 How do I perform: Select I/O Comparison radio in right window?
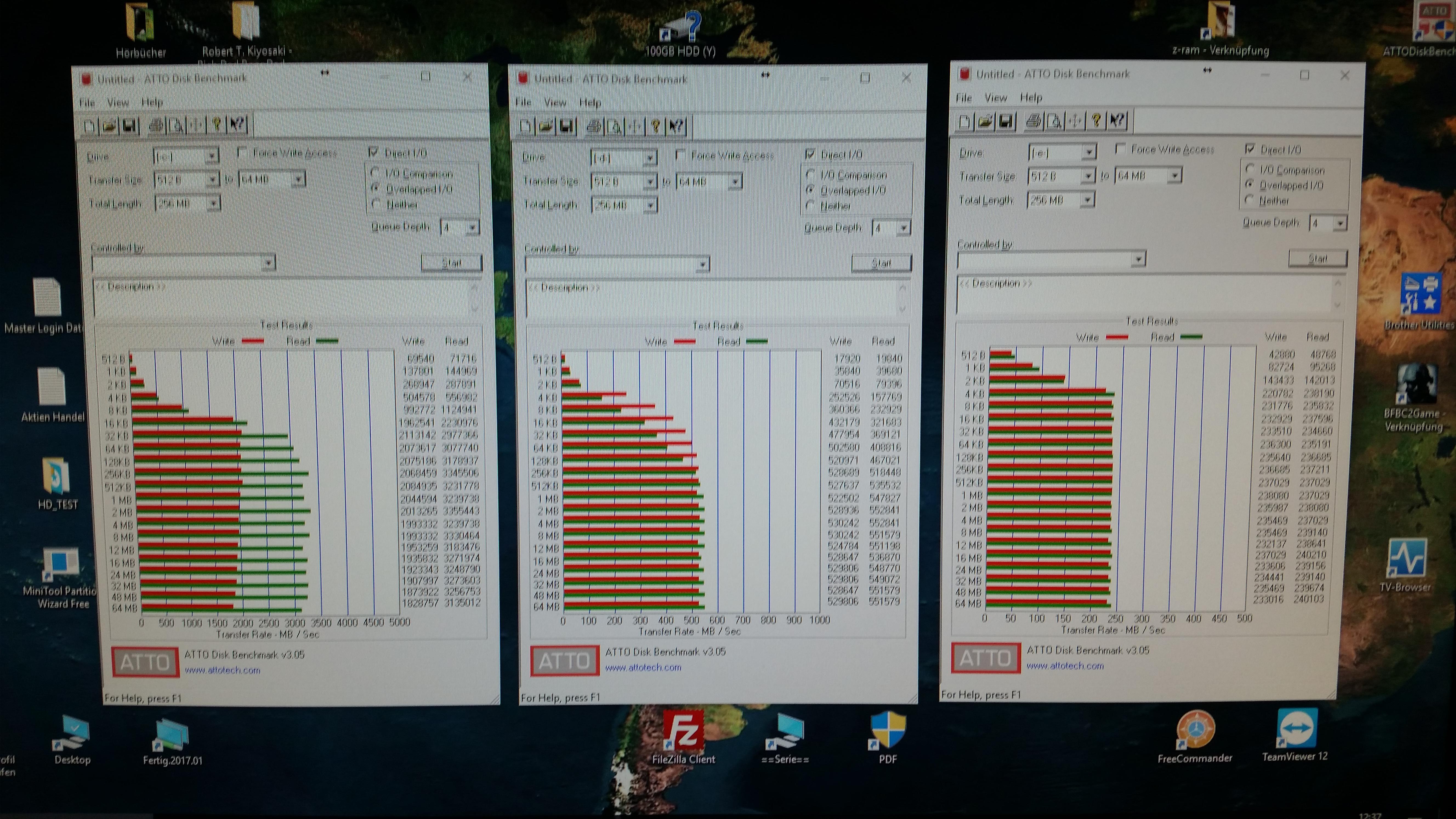tap(1250, 169)
